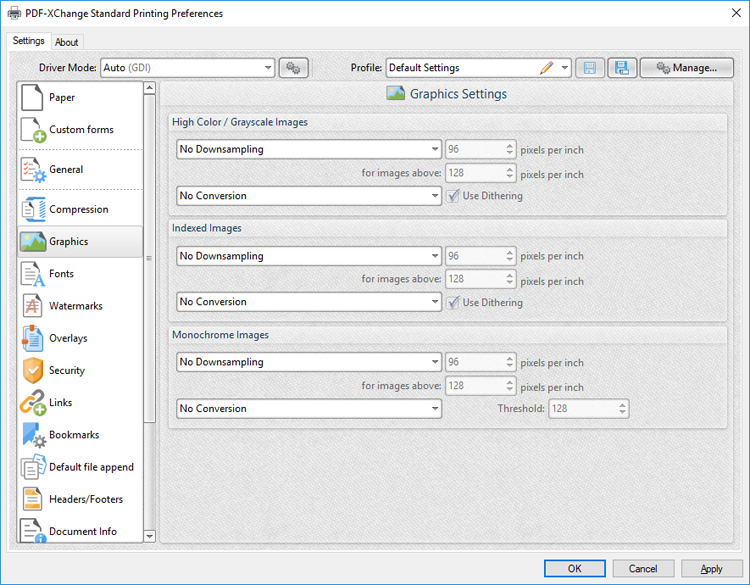Click the Compression sidebar icon
750x585 pixels.
pos(33,210)
